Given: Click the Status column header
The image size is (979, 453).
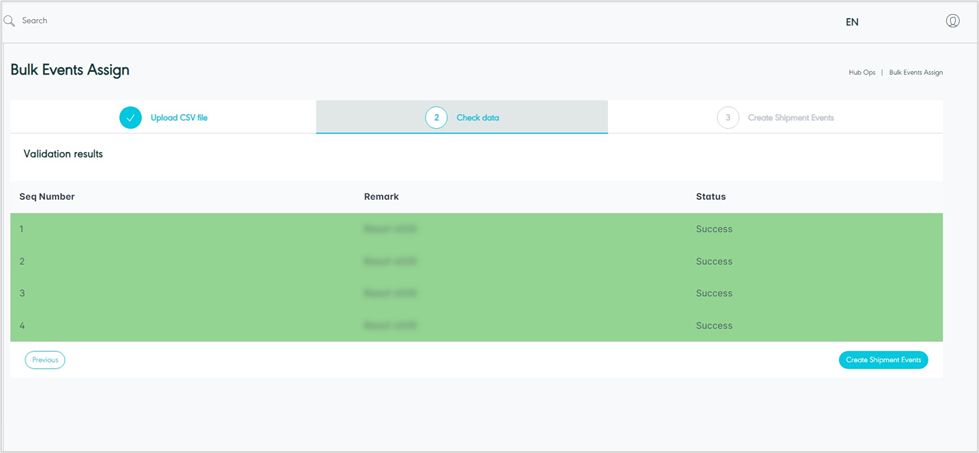Looking at the screenshot, I should coord(710,197).
